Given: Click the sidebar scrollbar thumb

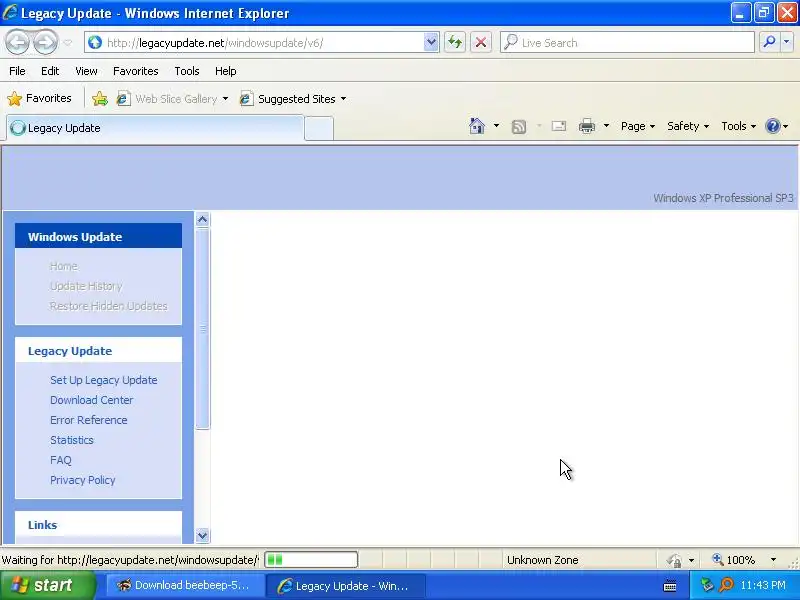Looking at the screenshot, I should coord(203,329).
